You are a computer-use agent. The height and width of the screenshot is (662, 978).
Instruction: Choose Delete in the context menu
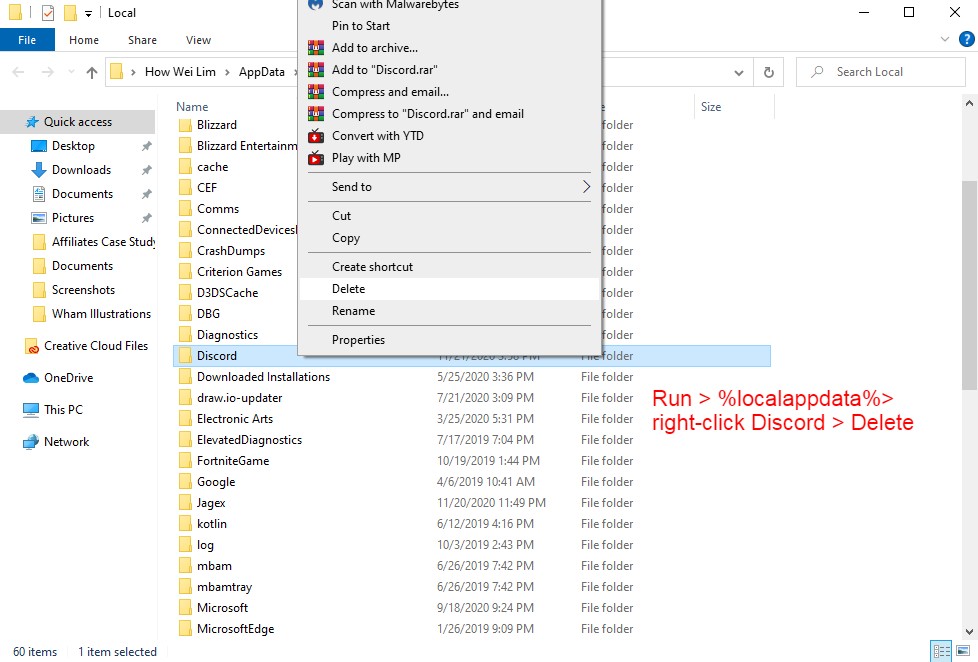click(x=449, y=289)
